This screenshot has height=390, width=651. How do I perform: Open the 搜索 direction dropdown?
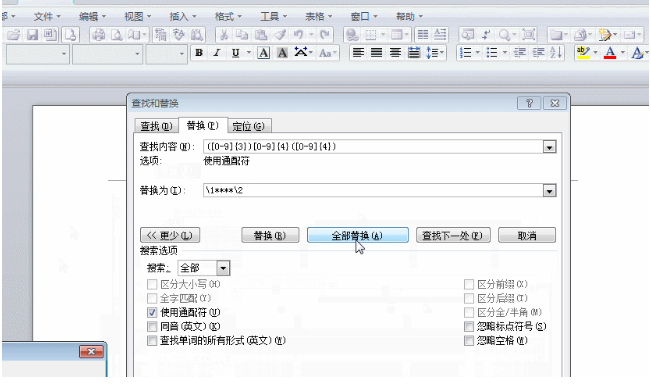pyautogui.click(x=223, y=268)
